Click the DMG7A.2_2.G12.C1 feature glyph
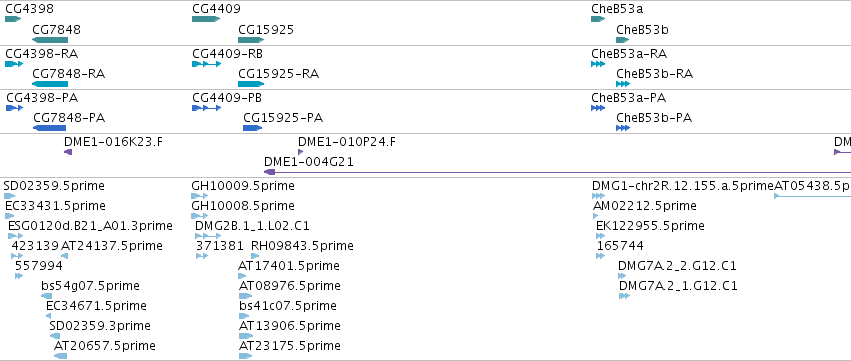Screen dimensions: 851x361 (x=622, y=276)
